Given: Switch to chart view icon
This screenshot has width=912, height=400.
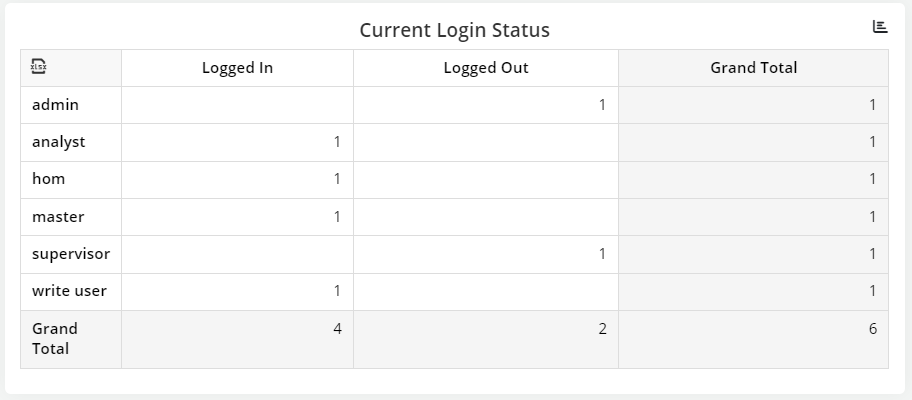Looking at the screenshot, I should [880, 27].
